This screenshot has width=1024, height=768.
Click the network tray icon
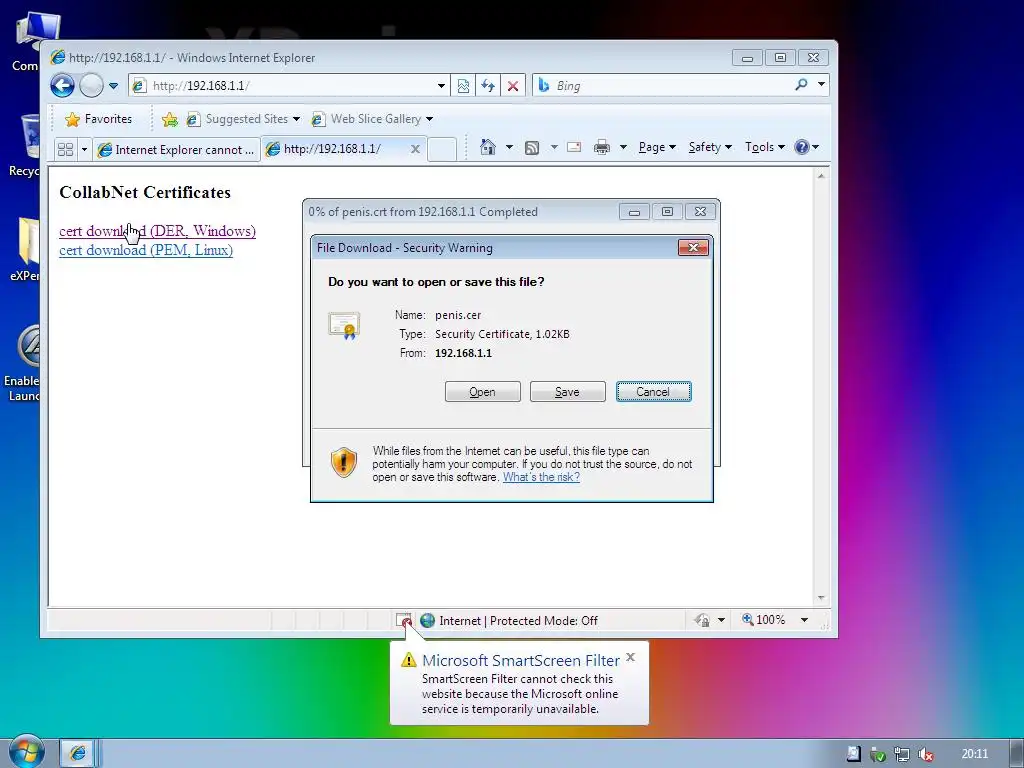pyautogui.click(x=902, y=754)
